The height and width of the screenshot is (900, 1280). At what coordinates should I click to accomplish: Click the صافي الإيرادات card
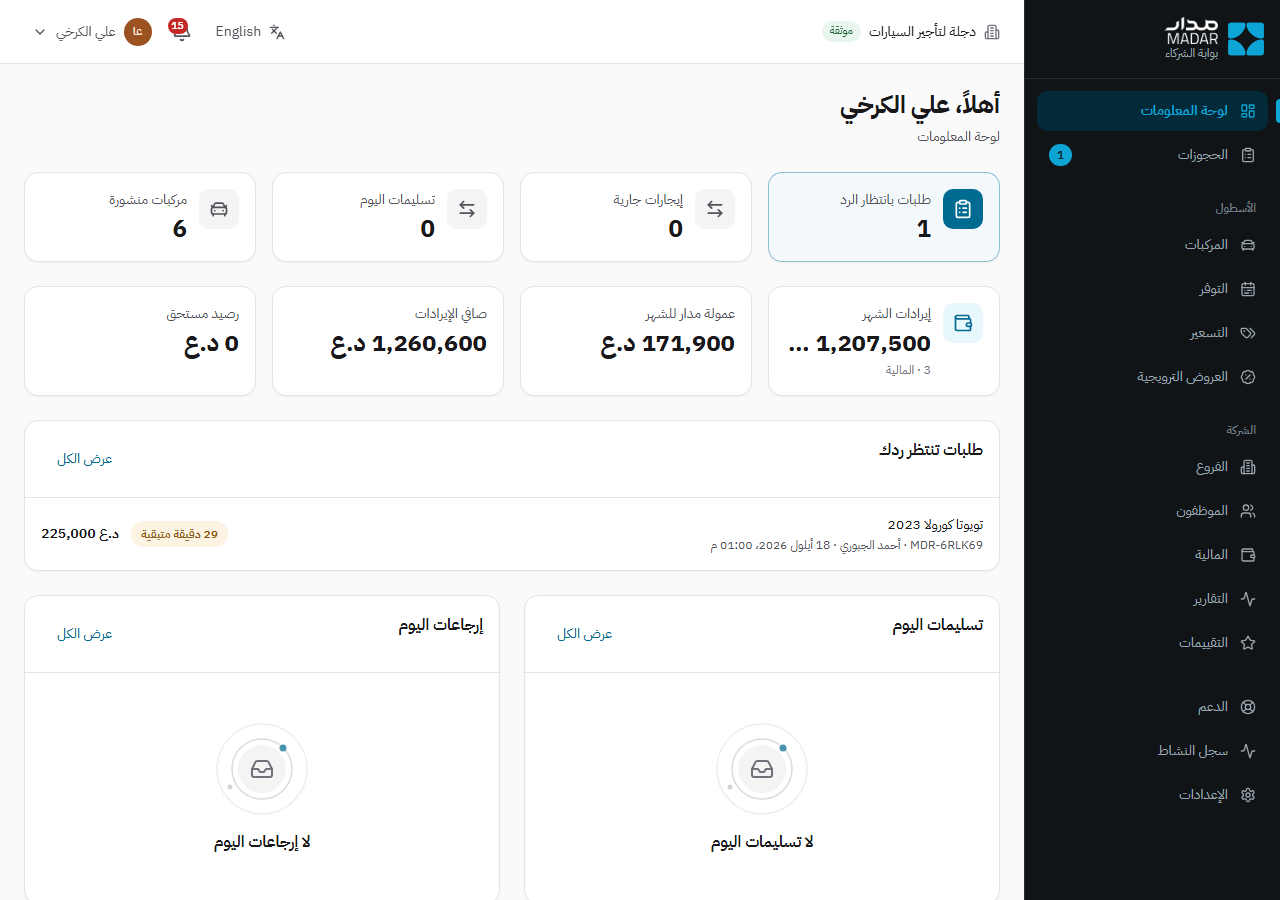pyautogui.click(x=388, y=341)
